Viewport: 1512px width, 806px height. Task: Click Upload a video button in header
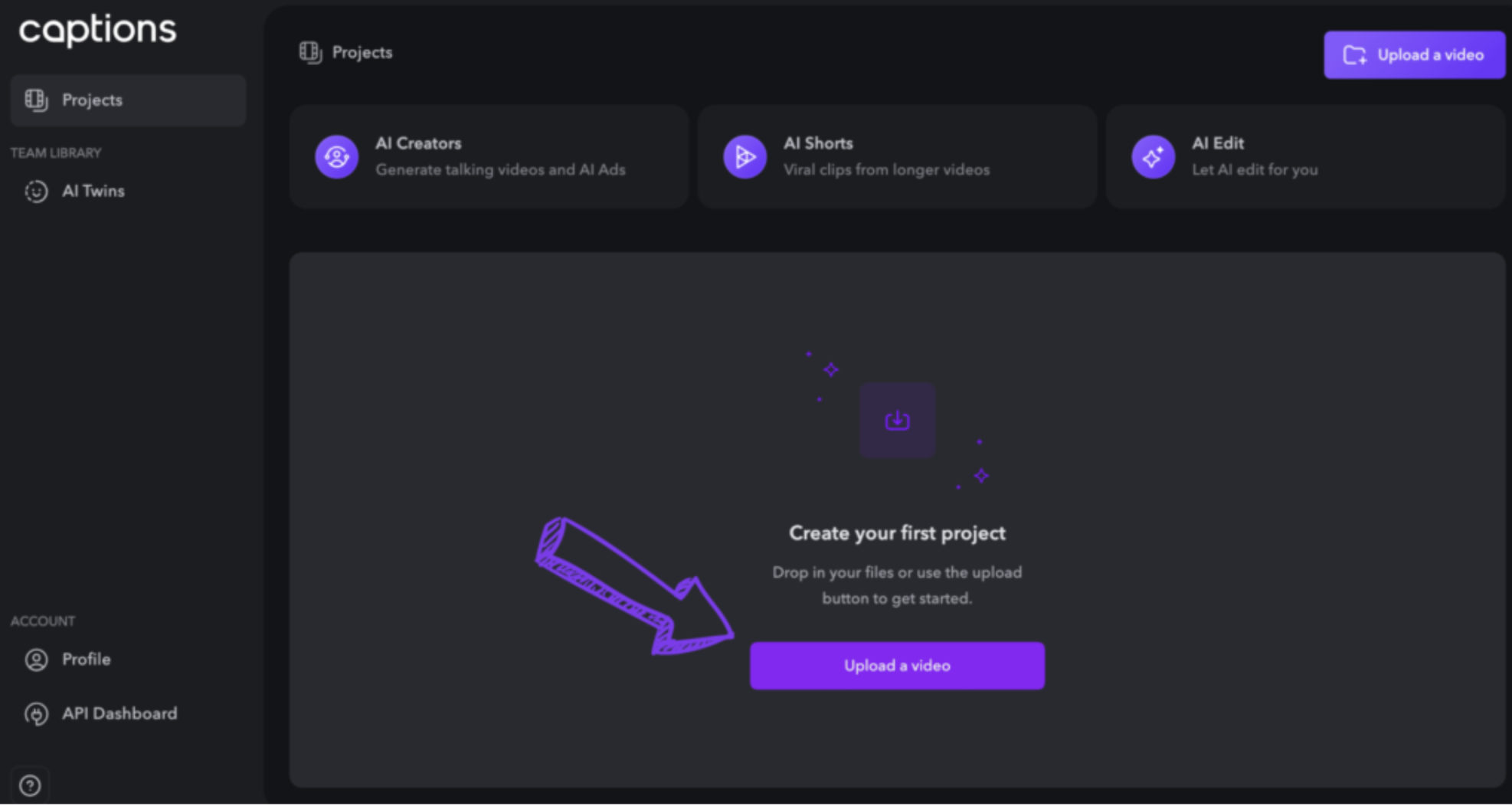[x=1414, y=55]
